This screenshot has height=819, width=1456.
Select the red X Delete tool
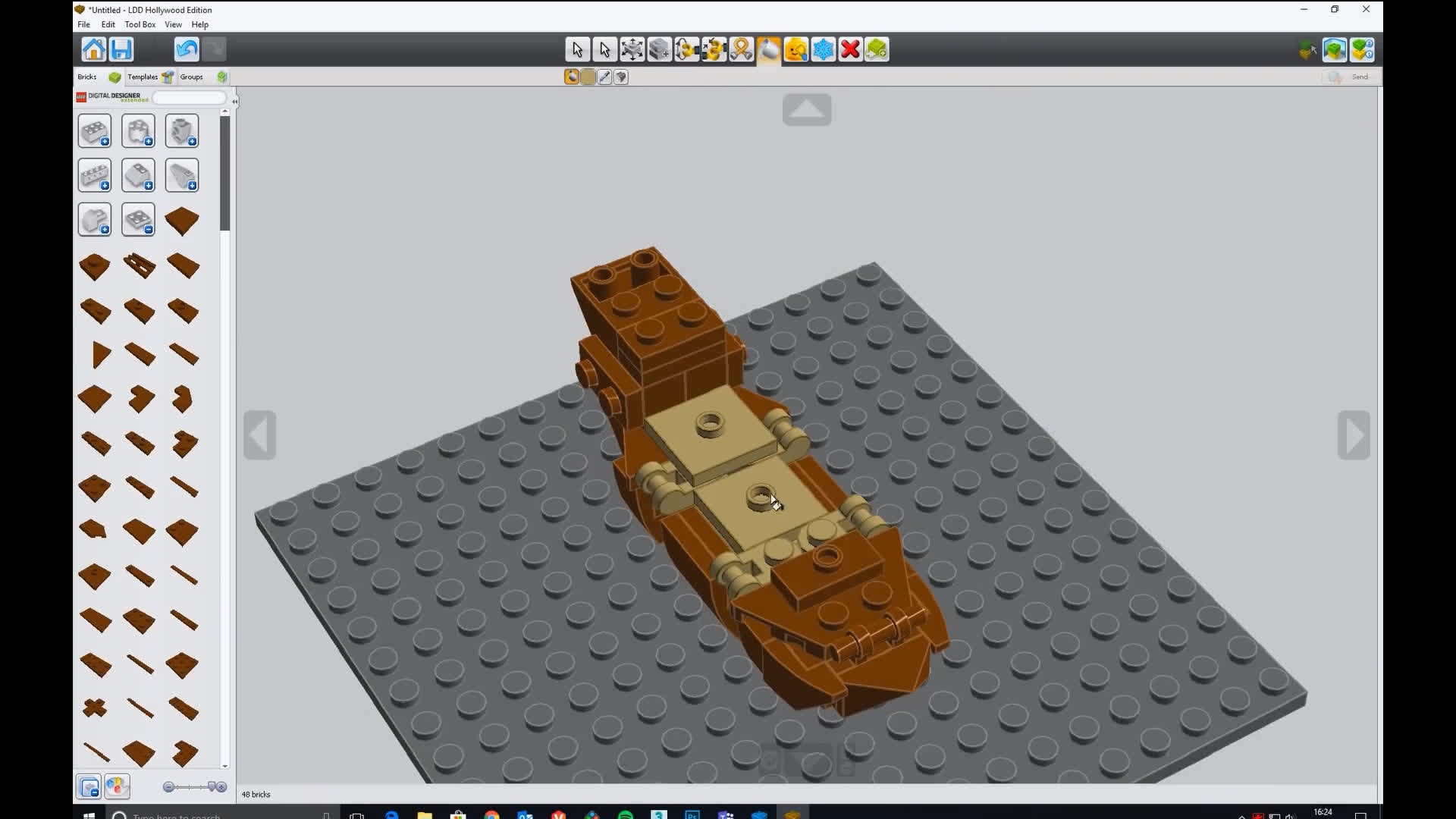click(850, 50)
